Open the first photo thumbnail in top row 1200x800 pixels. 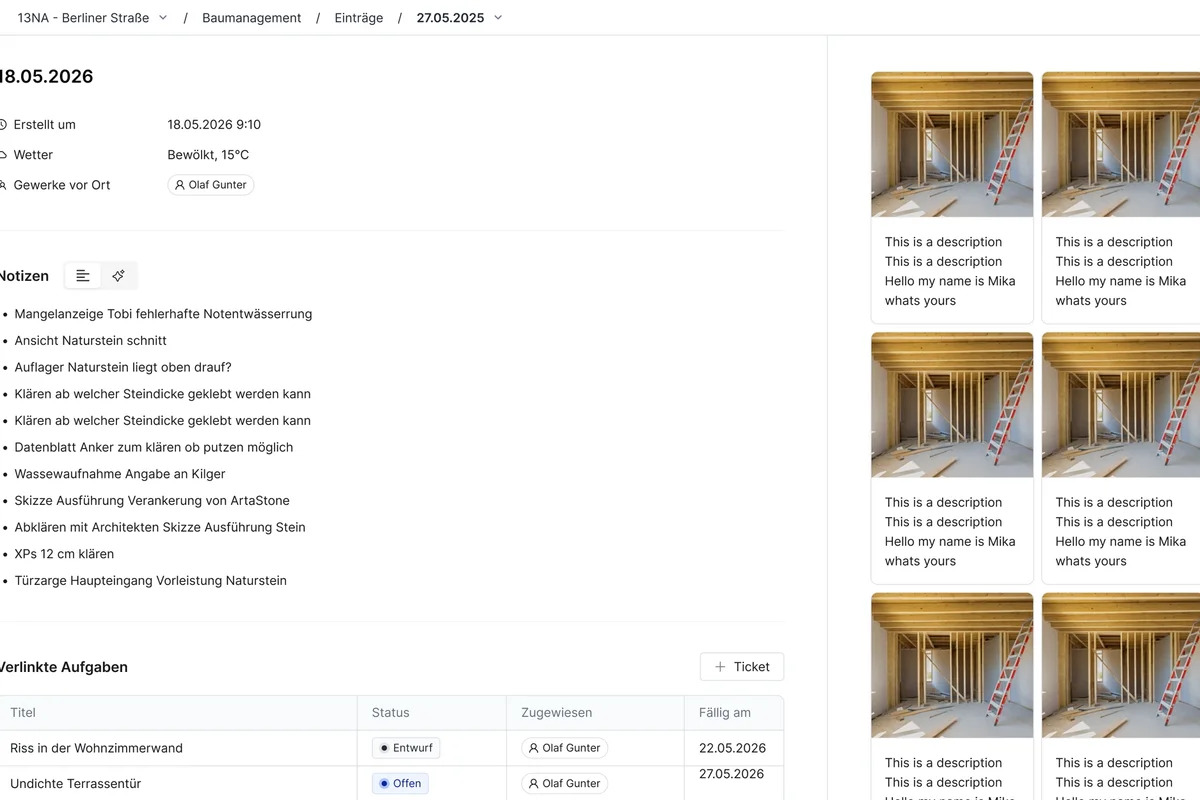coord(952,145)
